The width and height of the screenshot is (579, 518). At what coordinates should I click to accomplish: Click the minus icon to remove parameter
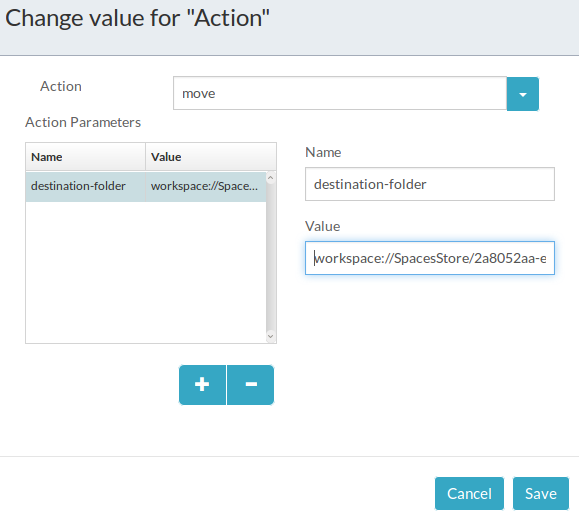point(251,385)
